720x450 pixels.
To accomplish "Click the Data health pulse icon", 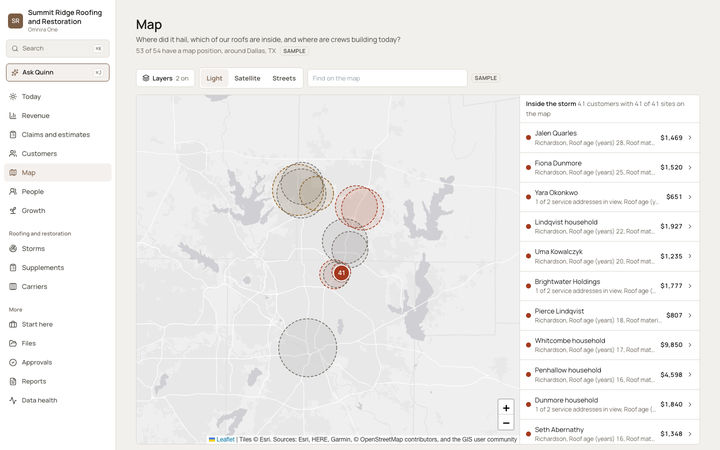I will tap(13, 400).
